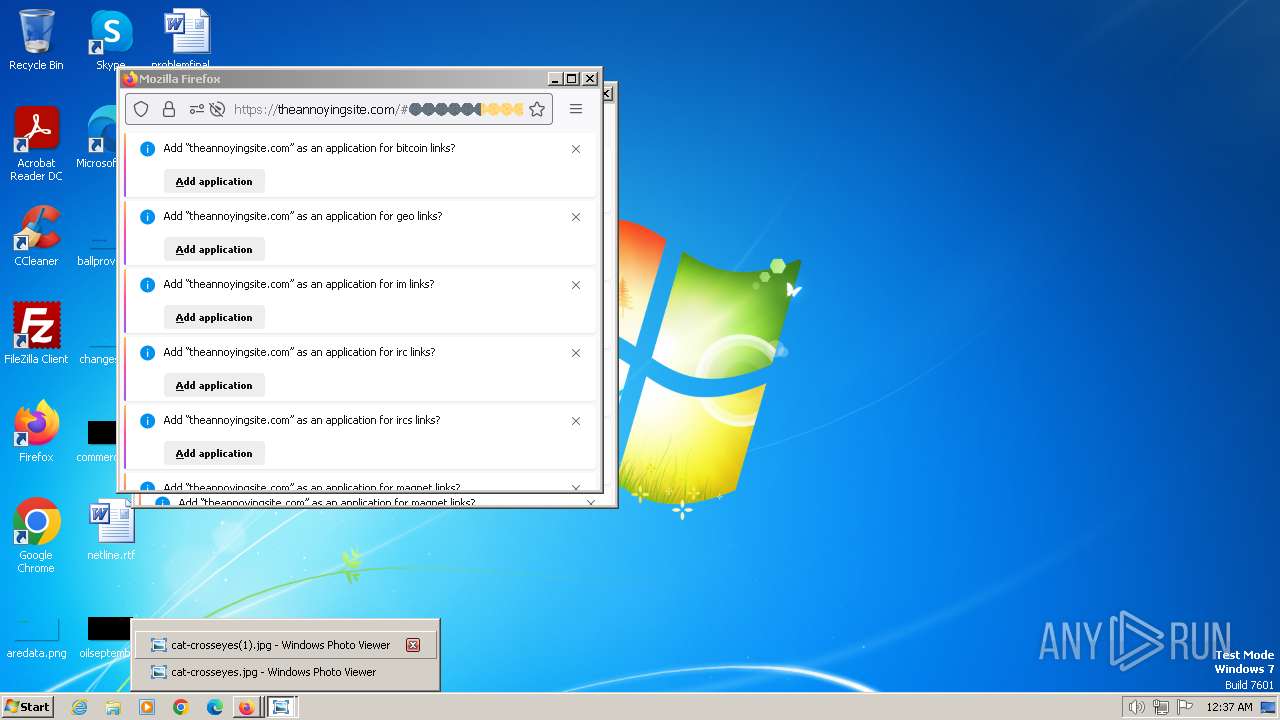Dismiss the irc links notification
Image resolution: width=1280 pixels, height=720 pixels.
[576, 353]
